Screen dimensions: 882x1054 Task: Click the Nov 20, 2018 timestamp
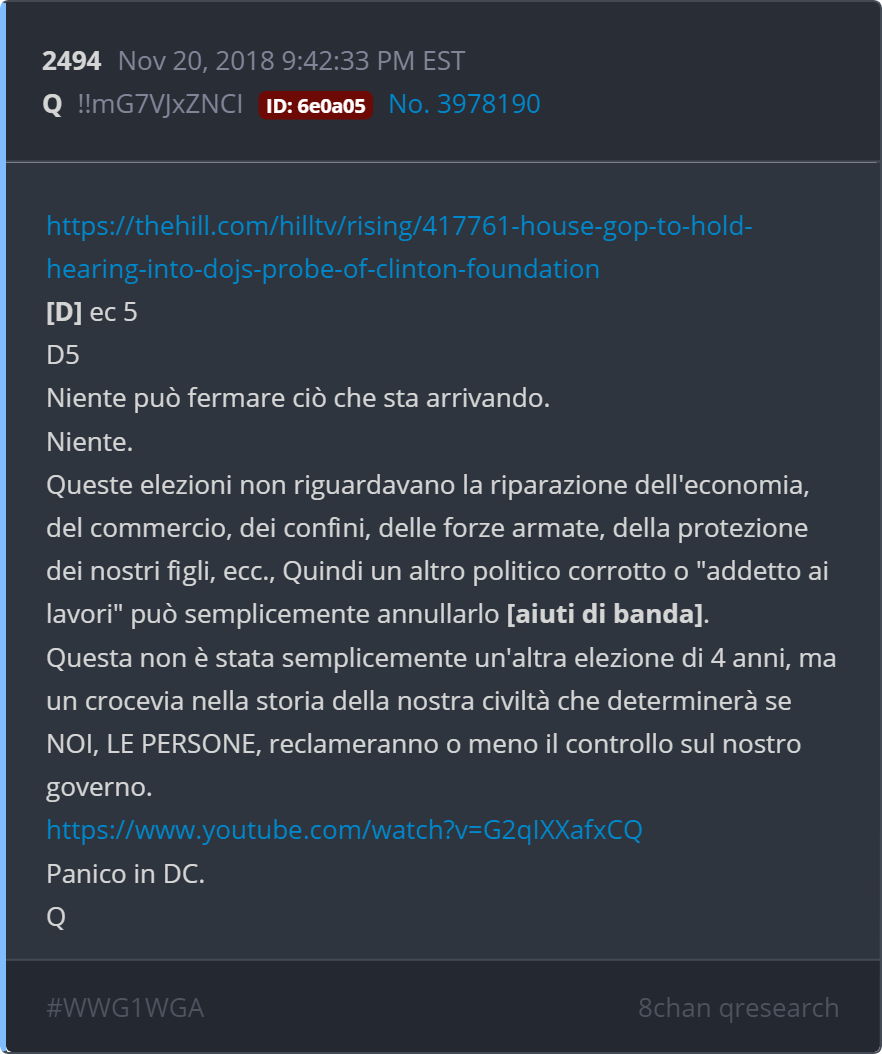(x=291, y=61)
